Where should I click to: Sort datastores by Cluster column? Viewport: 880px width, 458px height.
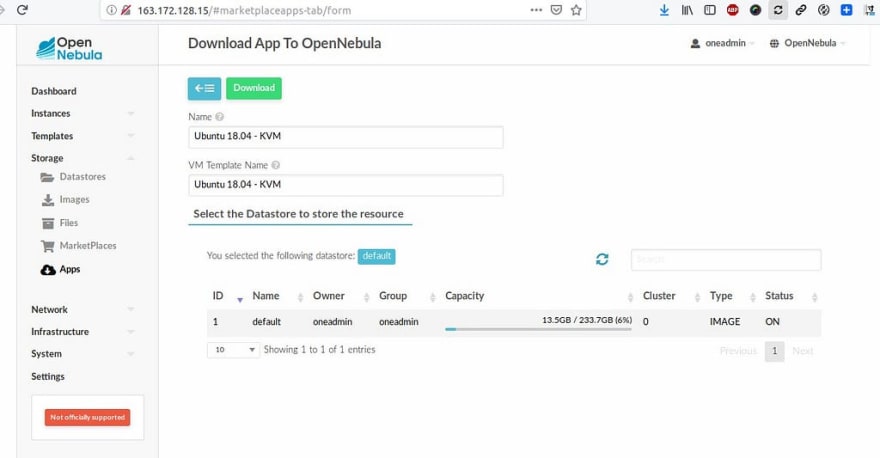[671, 296]
